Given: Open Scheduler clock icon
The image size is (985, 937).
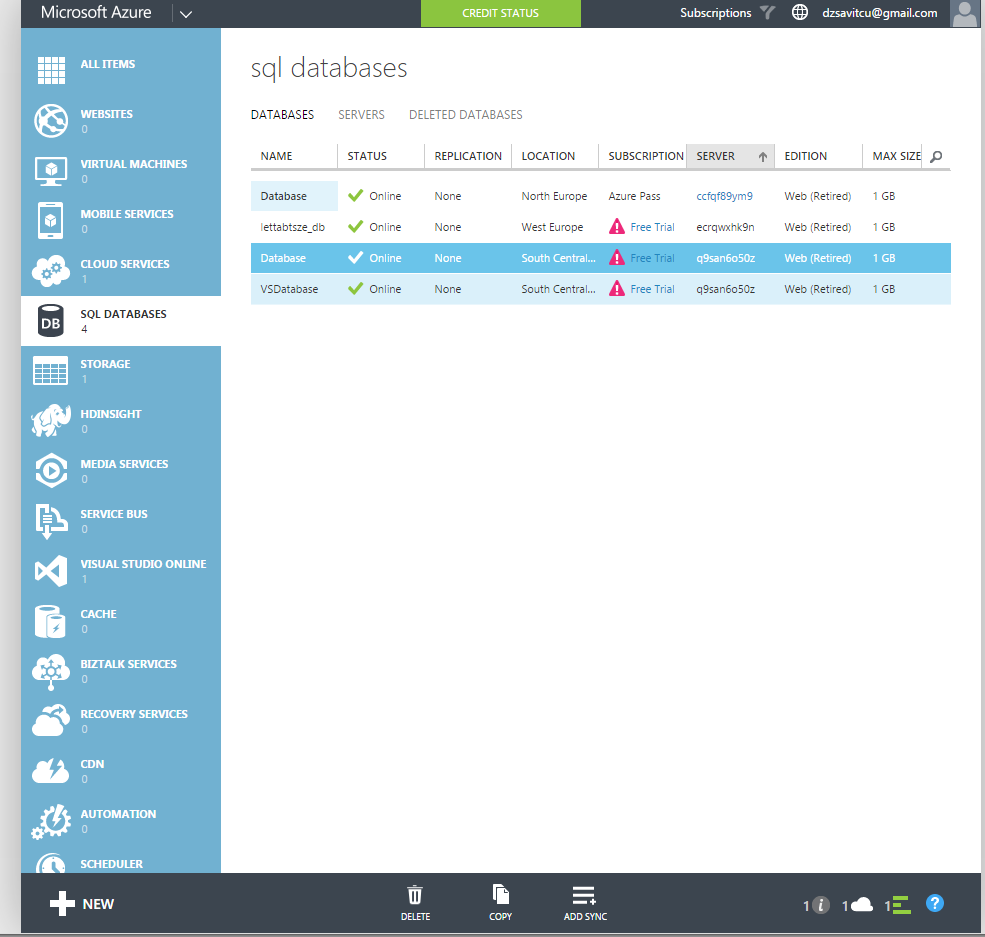Looking at the screenshot, I should point(51,864).
